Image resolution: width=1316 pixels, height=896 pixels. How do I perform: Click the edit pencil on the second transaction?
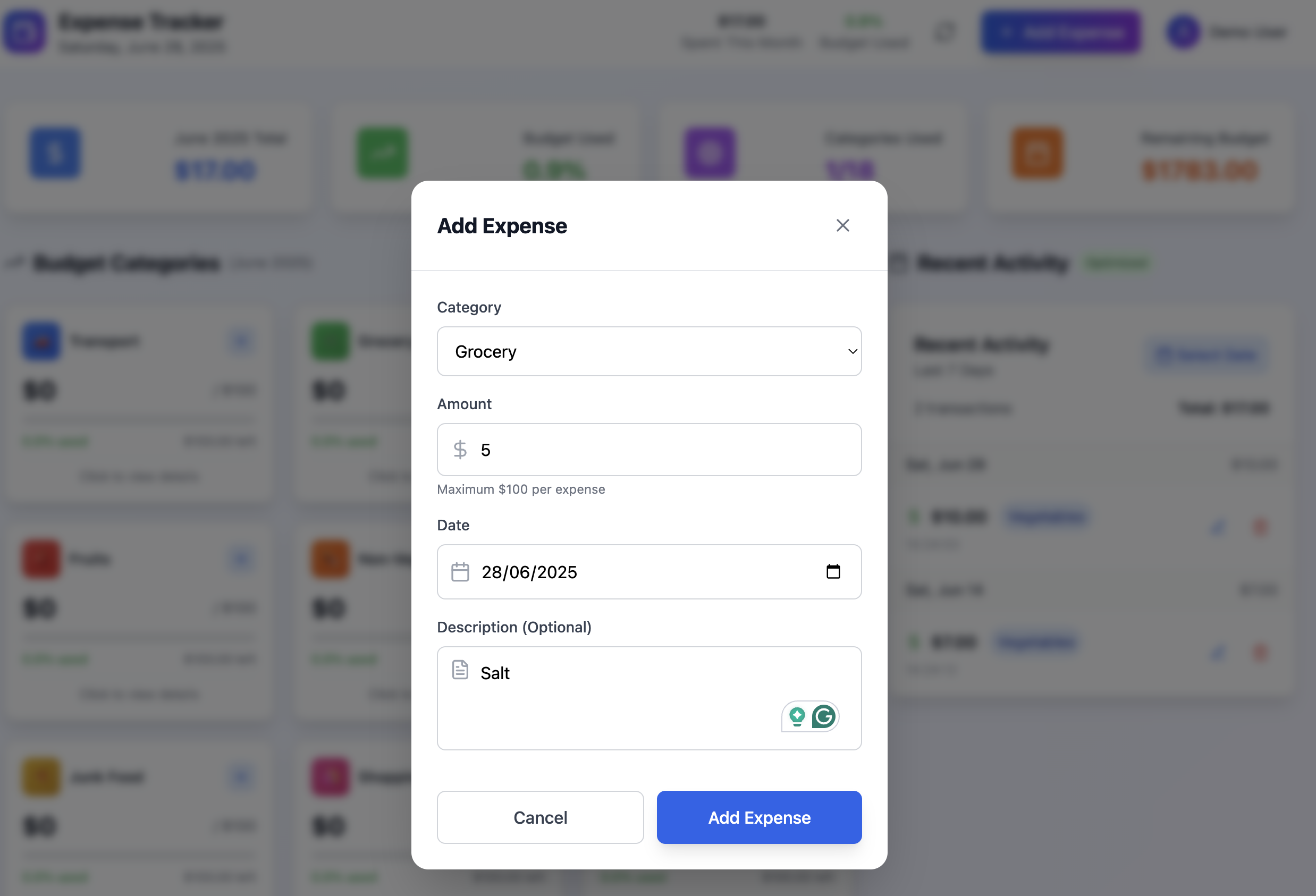coord(1218,653)
